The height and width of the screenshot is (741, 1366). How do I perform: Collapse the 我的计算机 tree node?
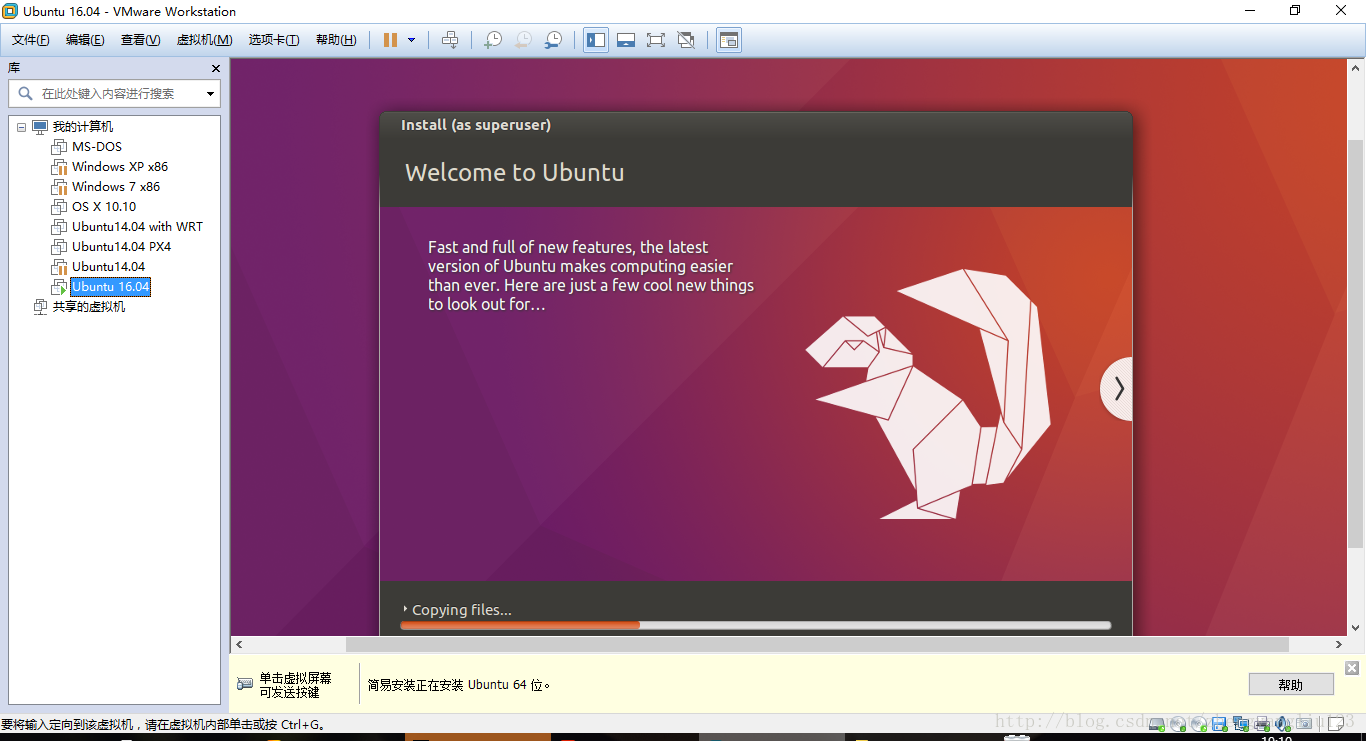21,127
